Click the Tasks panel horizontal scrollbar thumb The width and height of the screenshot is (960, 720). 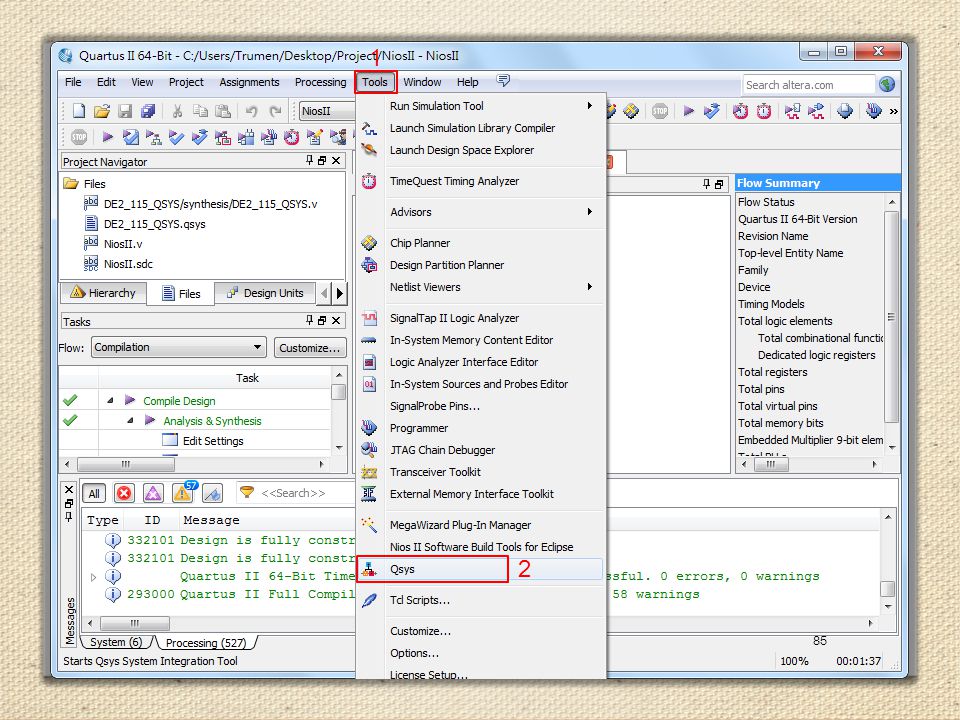[126, 464]
